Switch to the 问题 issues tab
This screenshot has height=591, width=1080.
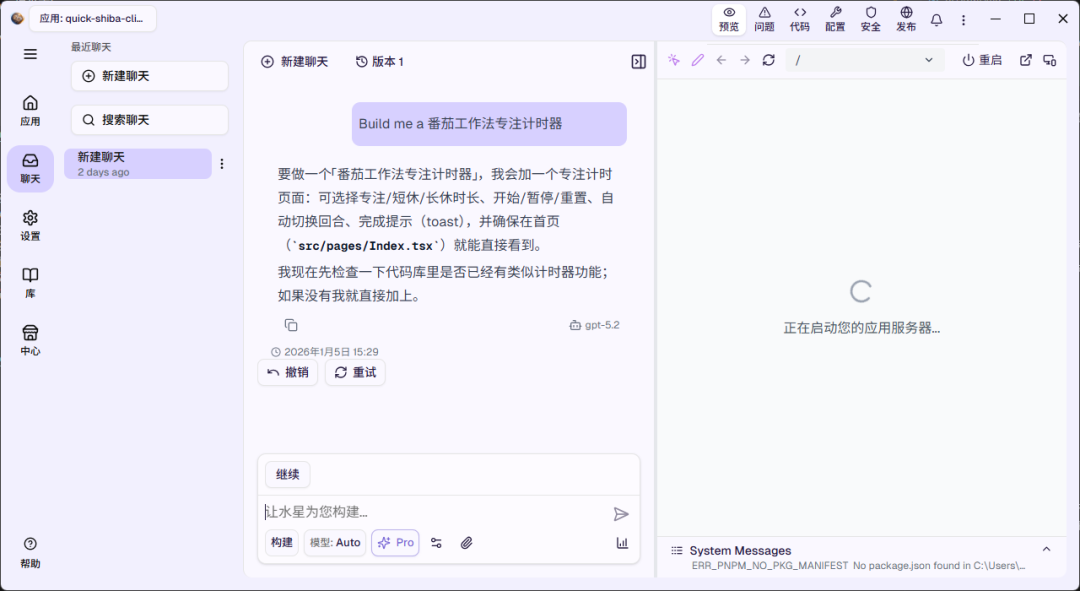pyautogui.click(x=764, y=18)
